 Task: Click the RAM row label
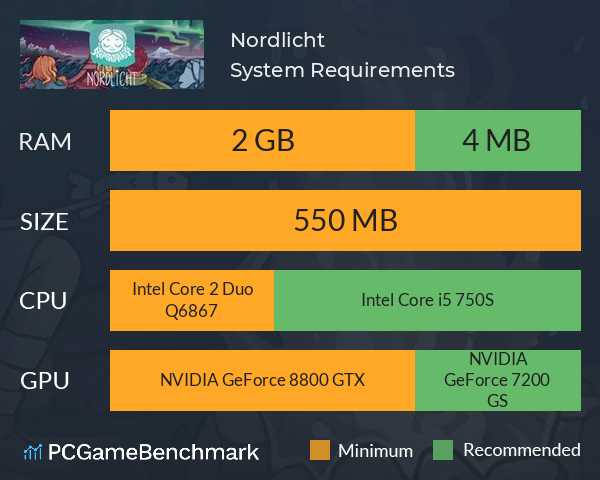[x=45, y=142]
